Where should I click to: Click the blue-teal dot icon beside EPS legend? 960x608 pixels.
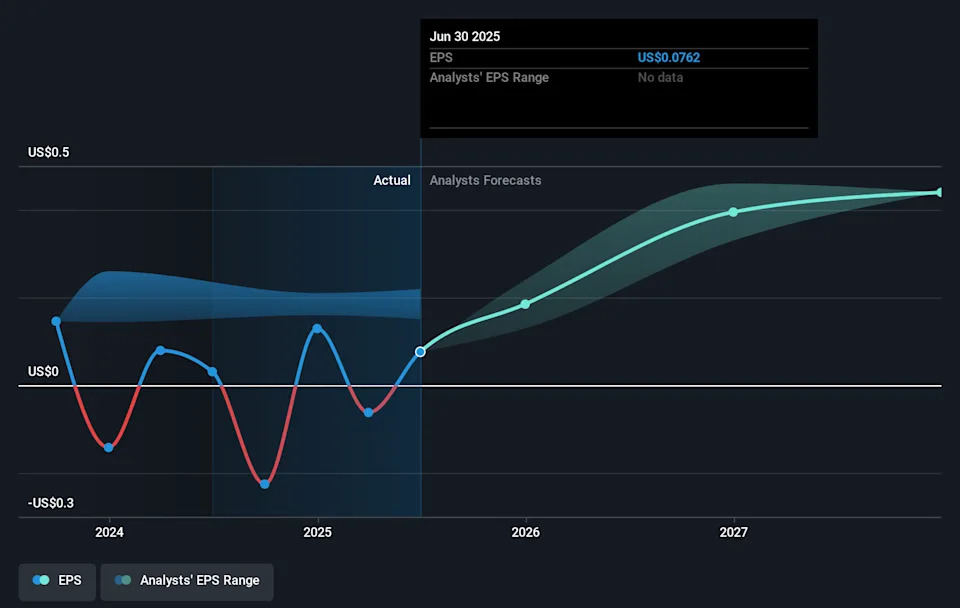pos(41,580)
